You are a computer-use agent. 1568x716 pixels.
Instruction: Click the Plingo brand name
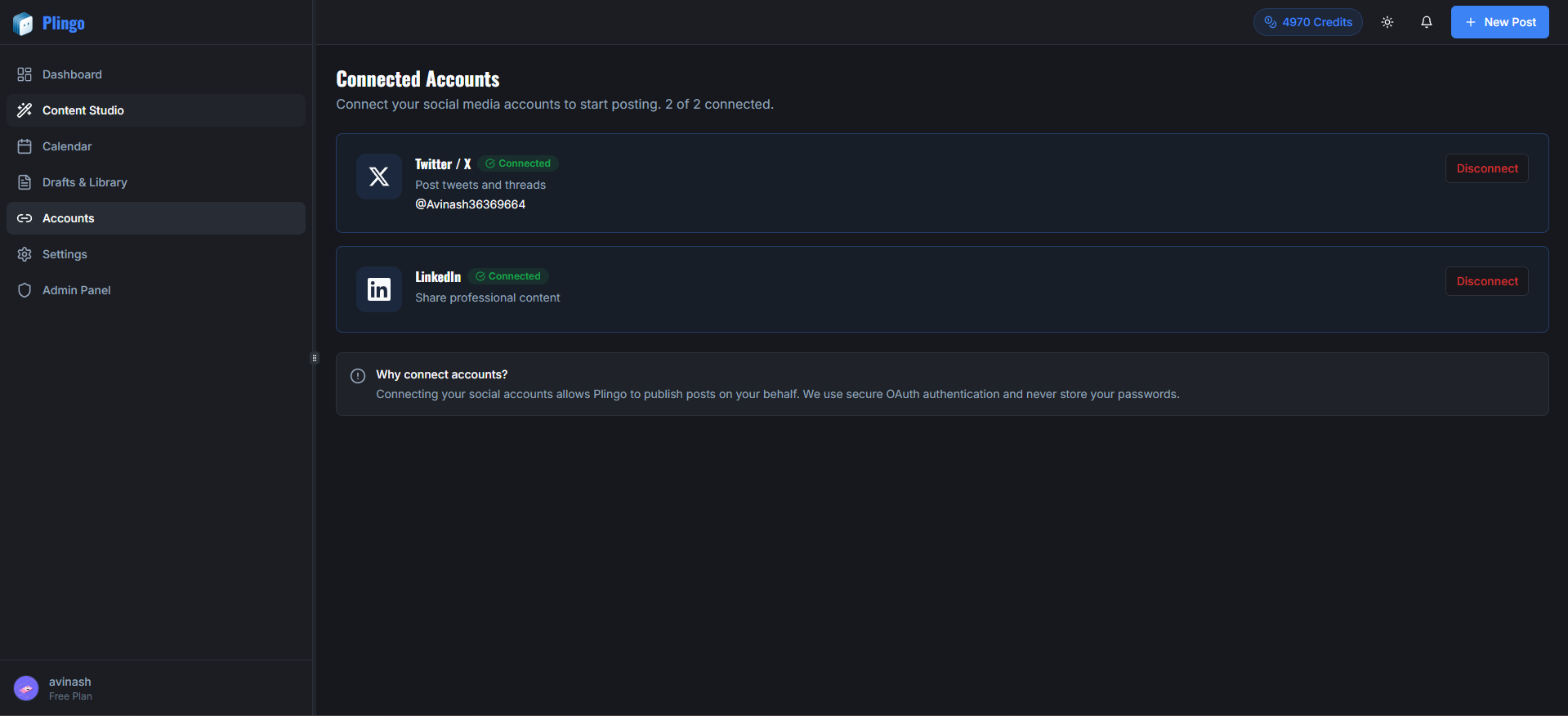coord(64,24)
